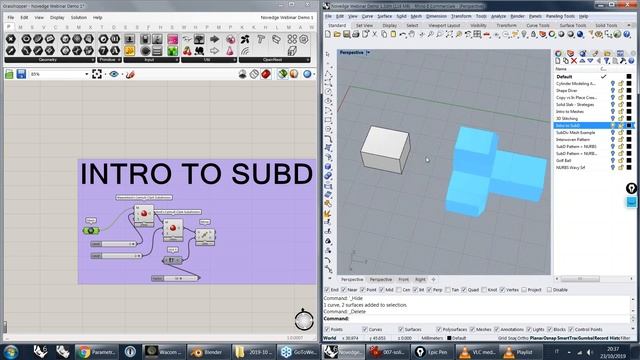This screenshot has width=640, height=360.
Task: Click red preview-off icon in Grasshopper toolbar
Action: pos(266,74)
